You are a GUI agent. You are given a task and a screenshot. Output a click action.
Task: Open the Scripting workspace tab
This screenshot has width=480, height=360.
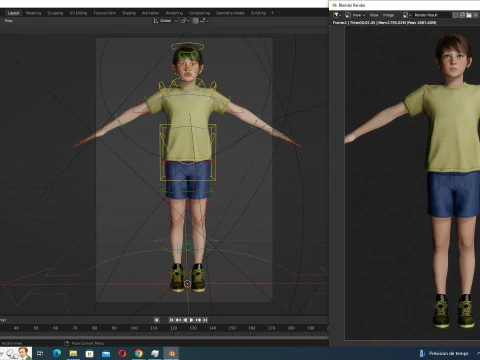(258, 13)
